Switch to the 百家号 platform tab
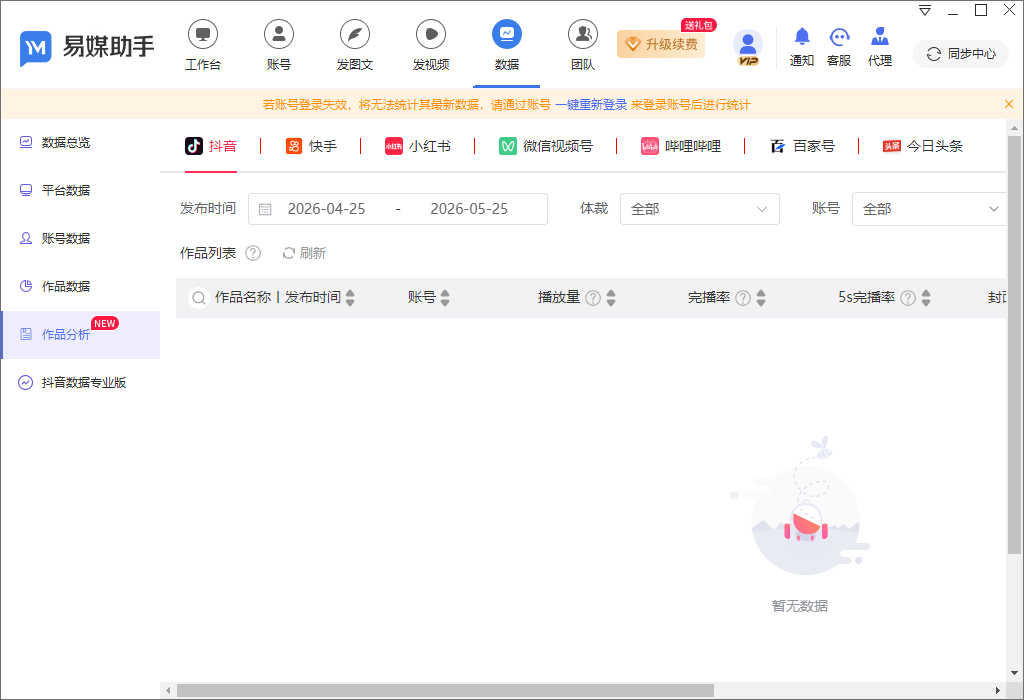Image resolution: width=1024 pixels, height=700 pixels. (802, 146)
